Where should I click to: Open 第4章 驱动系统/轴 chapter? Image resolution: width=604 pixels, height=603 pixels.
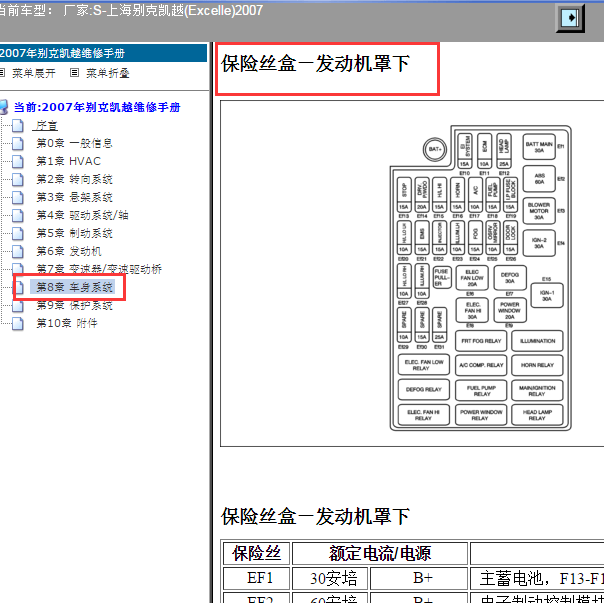[82, 215]
